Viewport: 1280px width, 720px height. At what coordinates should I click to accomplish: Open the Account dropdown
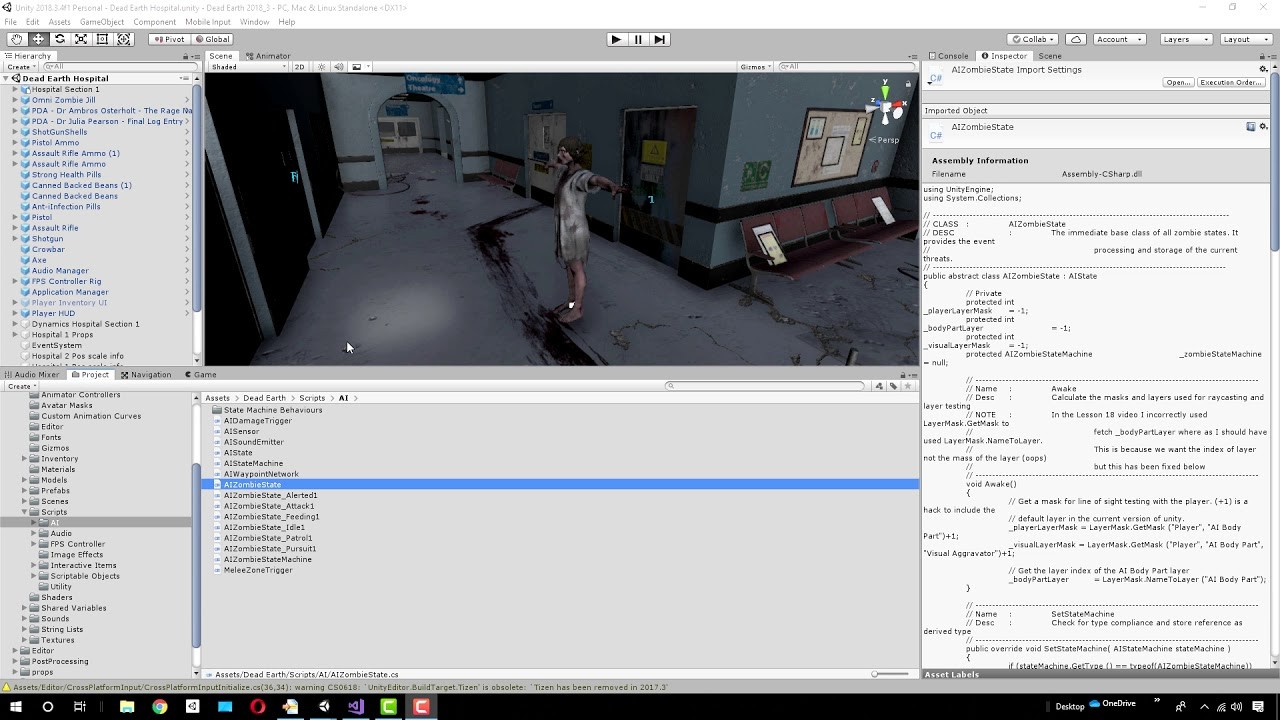tap(1118, 39)
